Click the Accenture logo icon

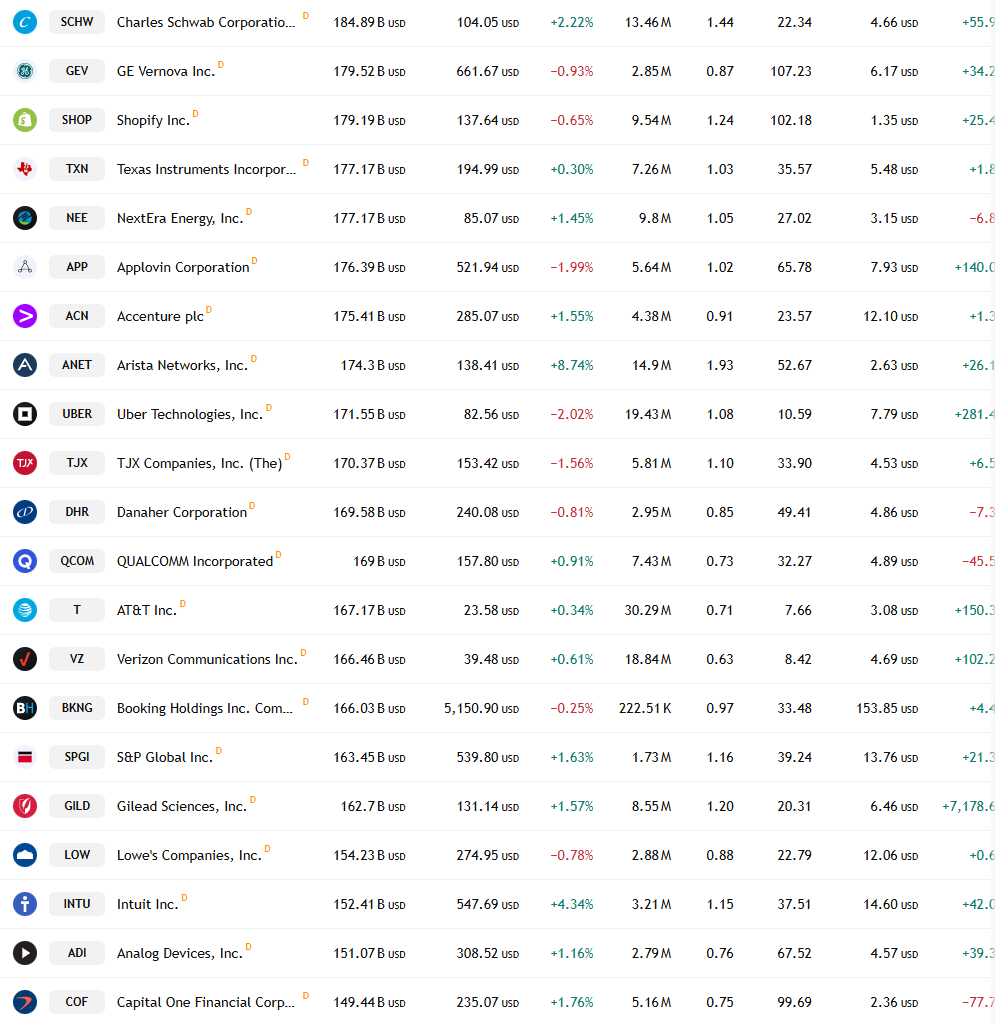(x=25, y=316)
